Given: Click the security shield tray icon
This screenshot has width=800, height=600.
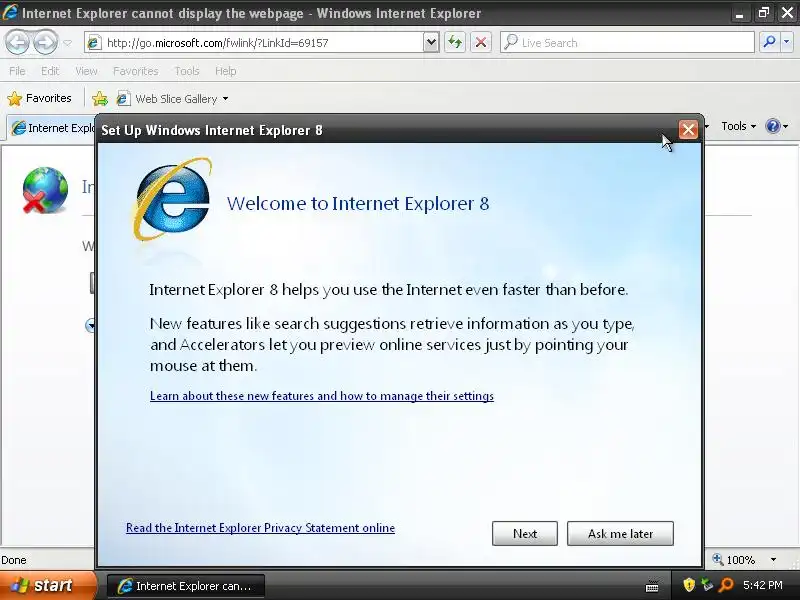Looking at the screenshot, I should click(x=689, y=585).
